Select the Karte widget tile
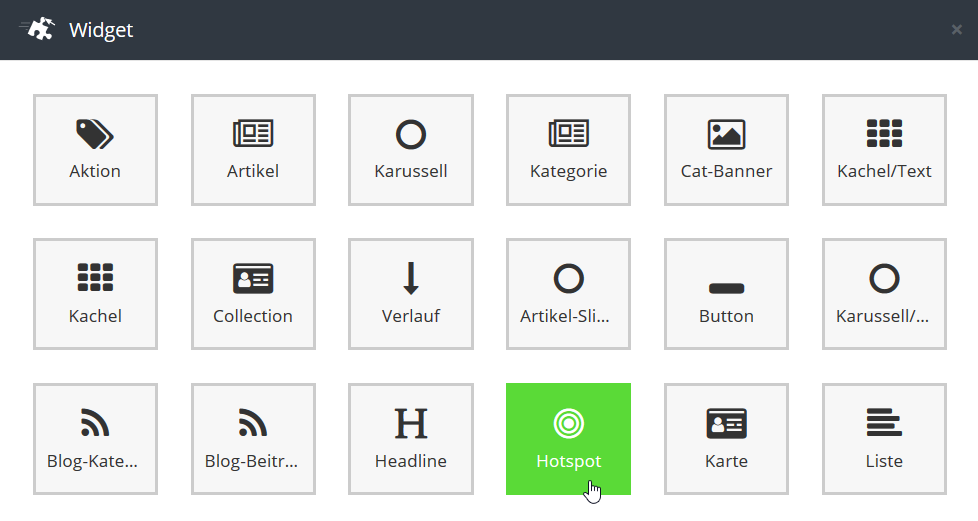 point(727,439)
